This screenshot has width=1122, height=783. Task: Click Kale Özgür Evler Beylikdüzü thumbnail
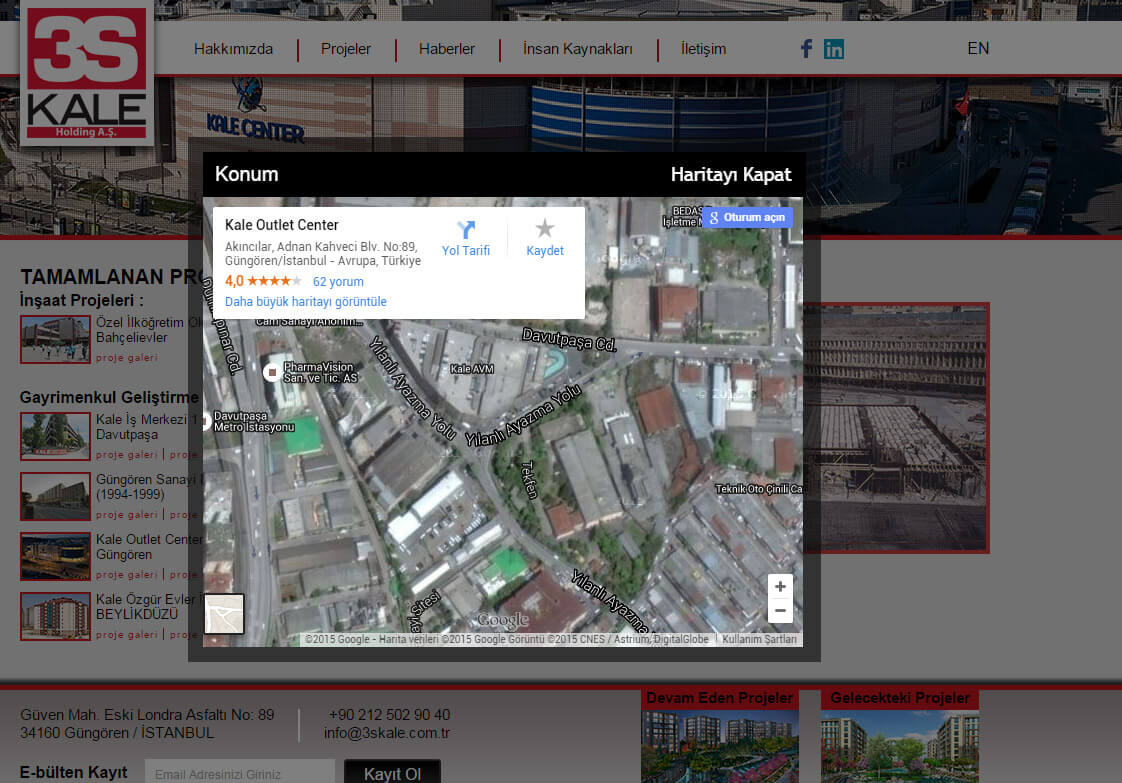coord(55,616)
